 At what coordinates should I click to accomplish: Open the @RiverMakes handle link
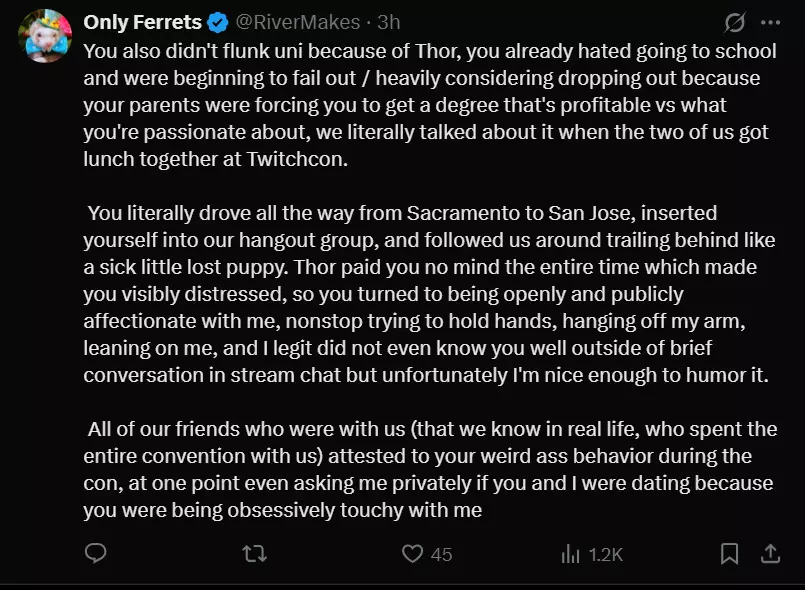(298, 22)
